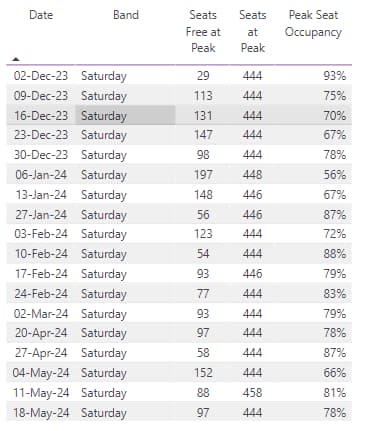This screenshot has width=371, height=431.
Task: Select the 02-Dec-23 date cell
Action: 41,76
